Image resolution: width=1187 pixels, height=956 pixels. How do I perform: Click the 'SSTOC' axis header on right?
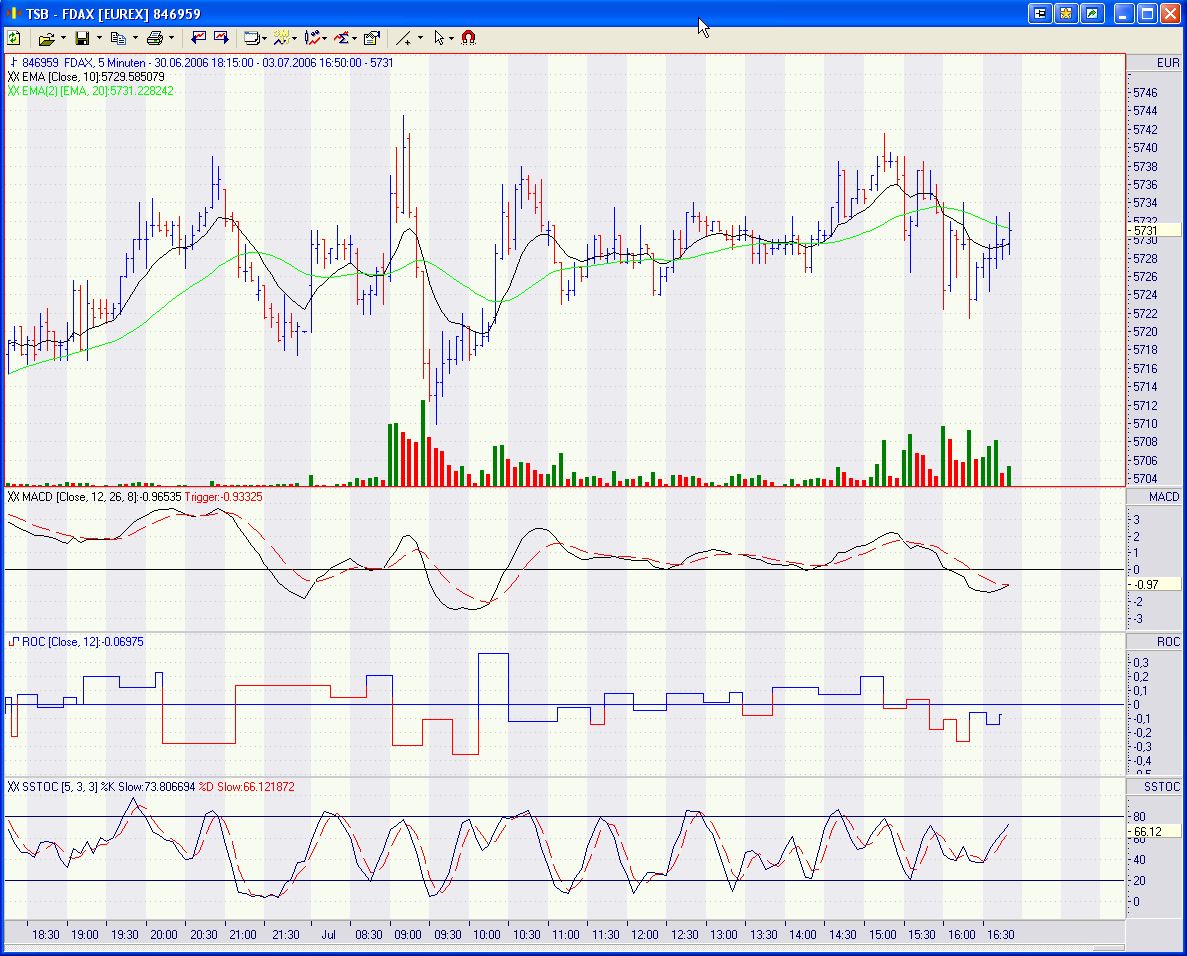1162,786
